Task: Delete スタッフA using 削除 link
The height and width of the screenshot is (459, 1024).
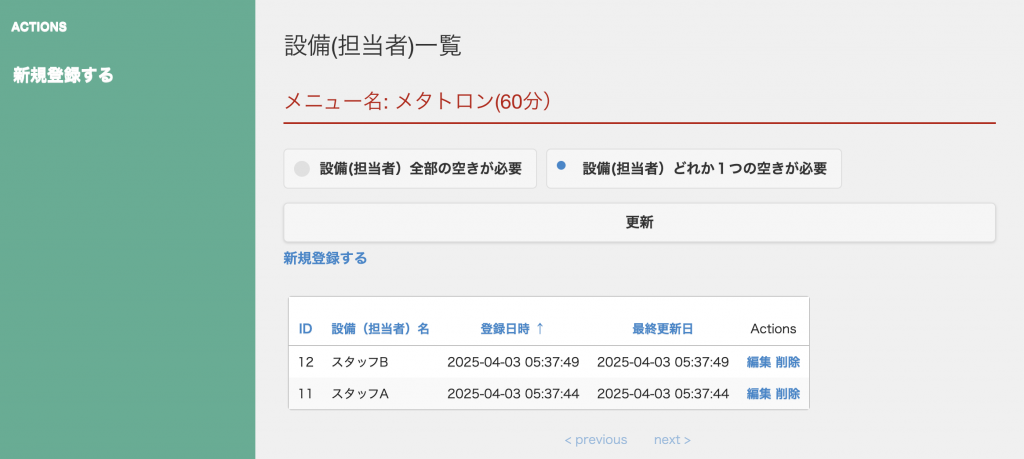Action: (788, 394)
